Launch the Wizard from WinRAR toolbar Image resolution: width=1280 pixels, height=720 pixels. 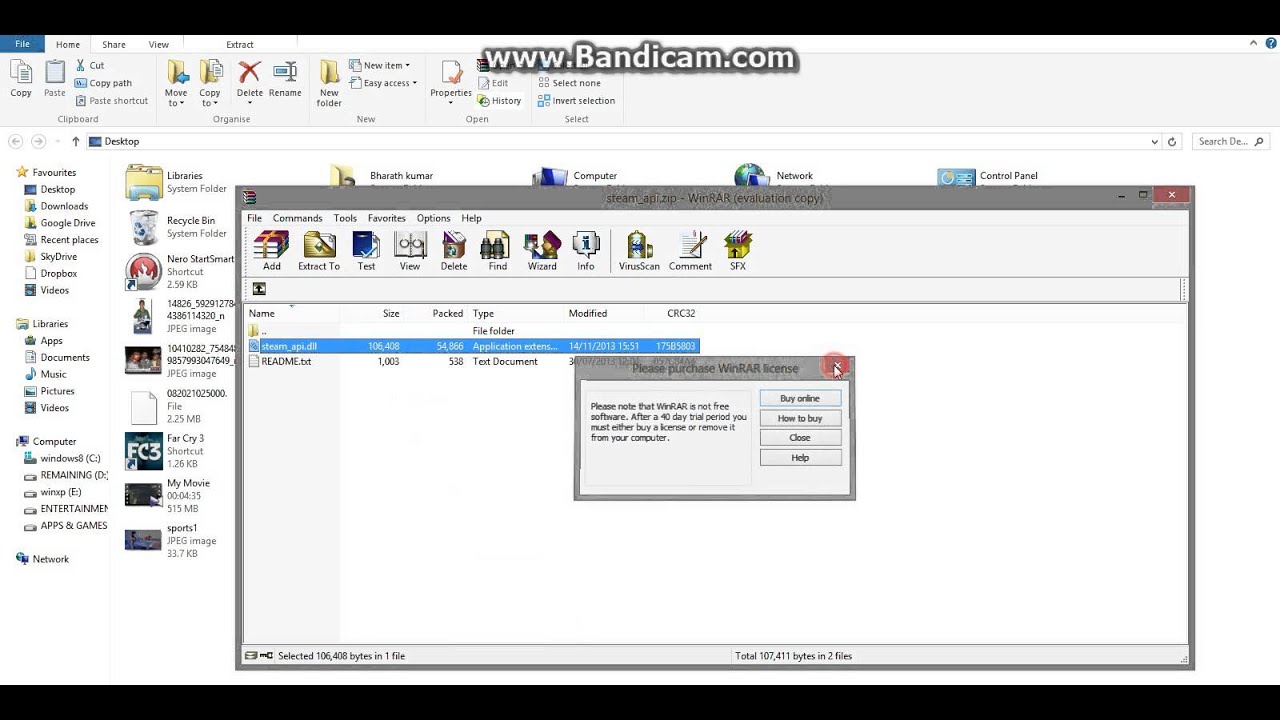(x=542, y=251)
